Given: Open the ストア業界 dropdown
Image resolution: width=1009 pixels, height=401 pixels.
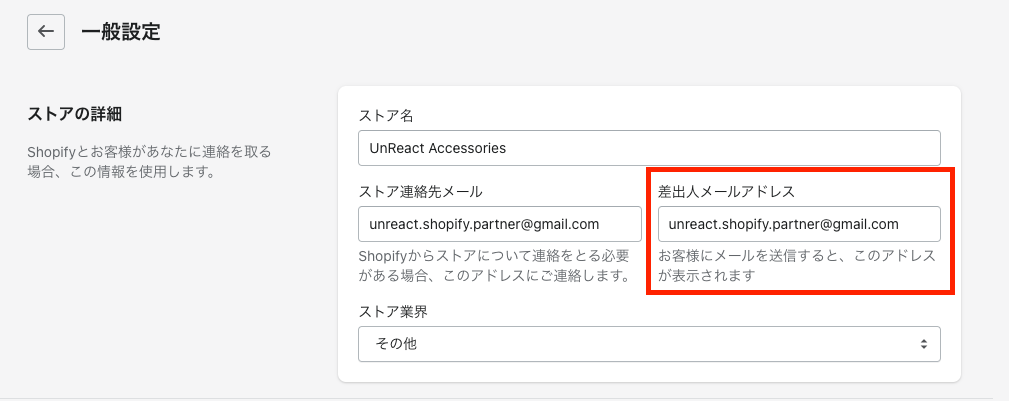Looking at the screenshot, I should [648, 344].
